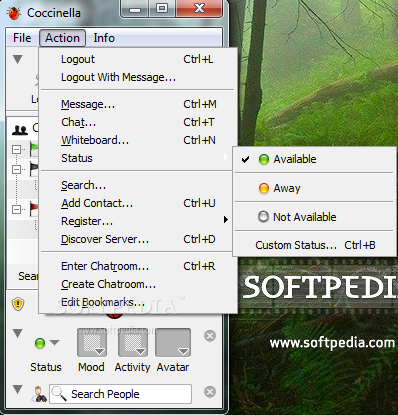
Task: Click the magnifier icon in the search box
Action: coord(59,394)
